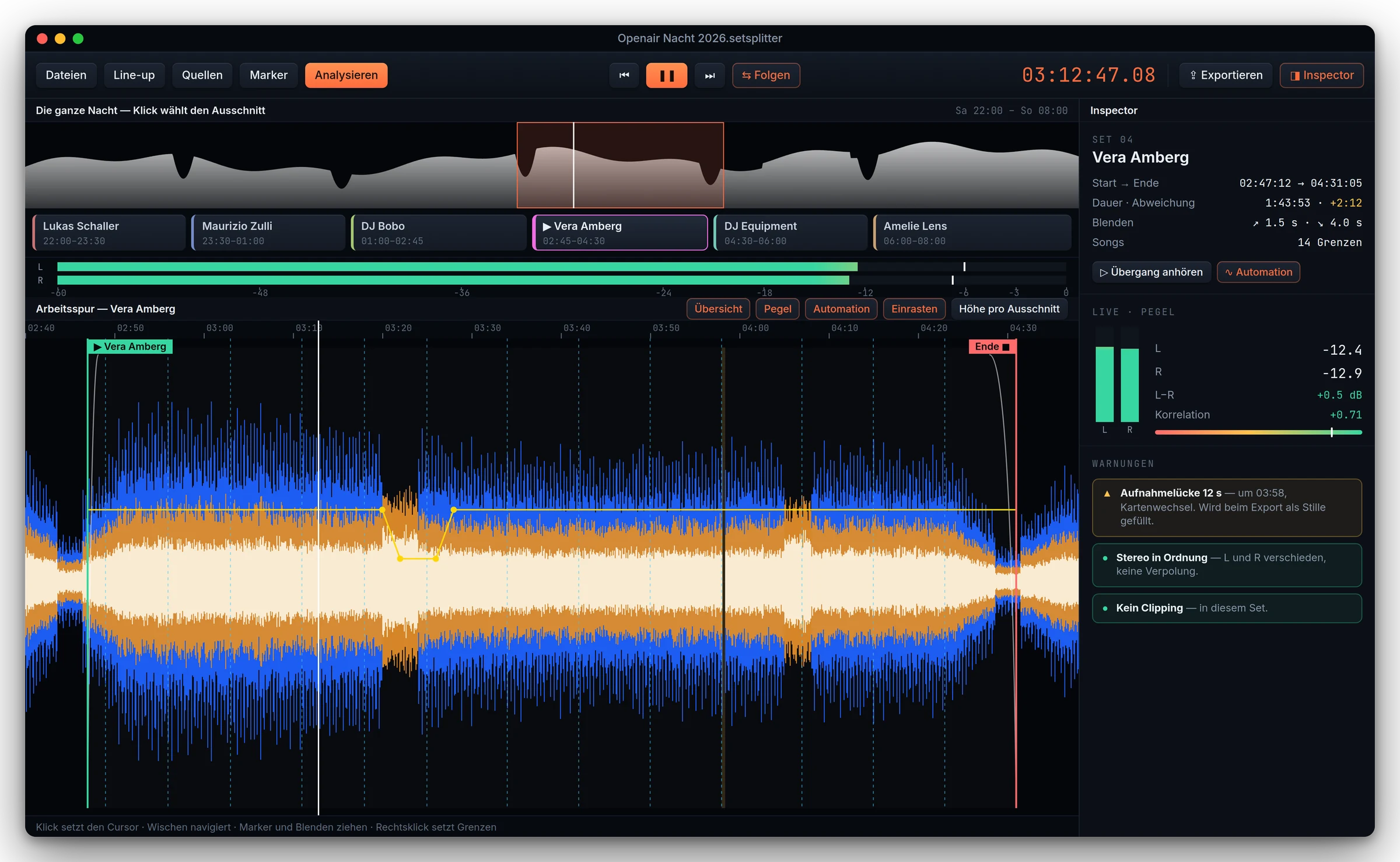
Task: Select the DJ Bobo set block
Action: (439, 233)
